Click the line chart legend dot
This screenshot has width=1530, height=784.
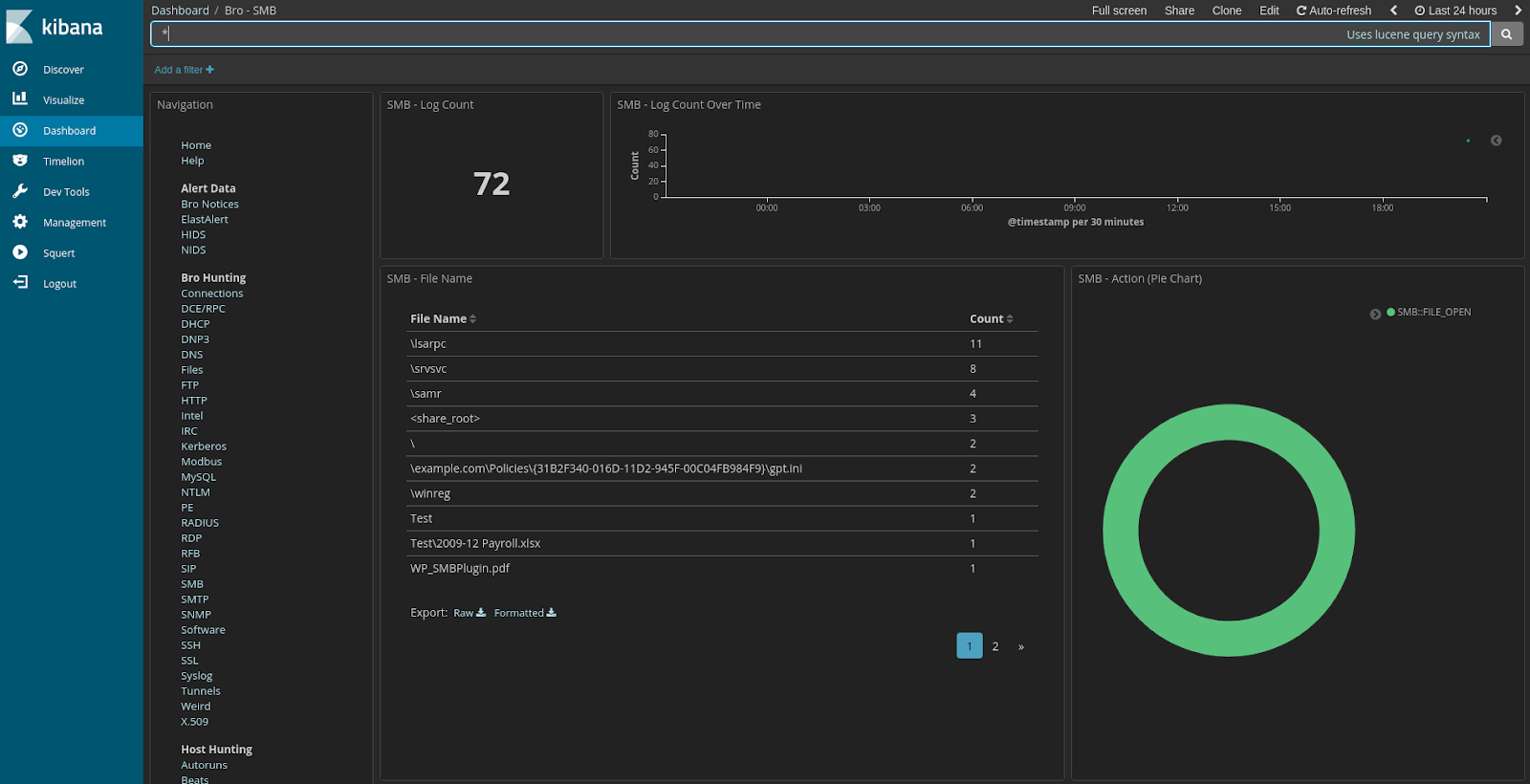[x=1468, y=141]
